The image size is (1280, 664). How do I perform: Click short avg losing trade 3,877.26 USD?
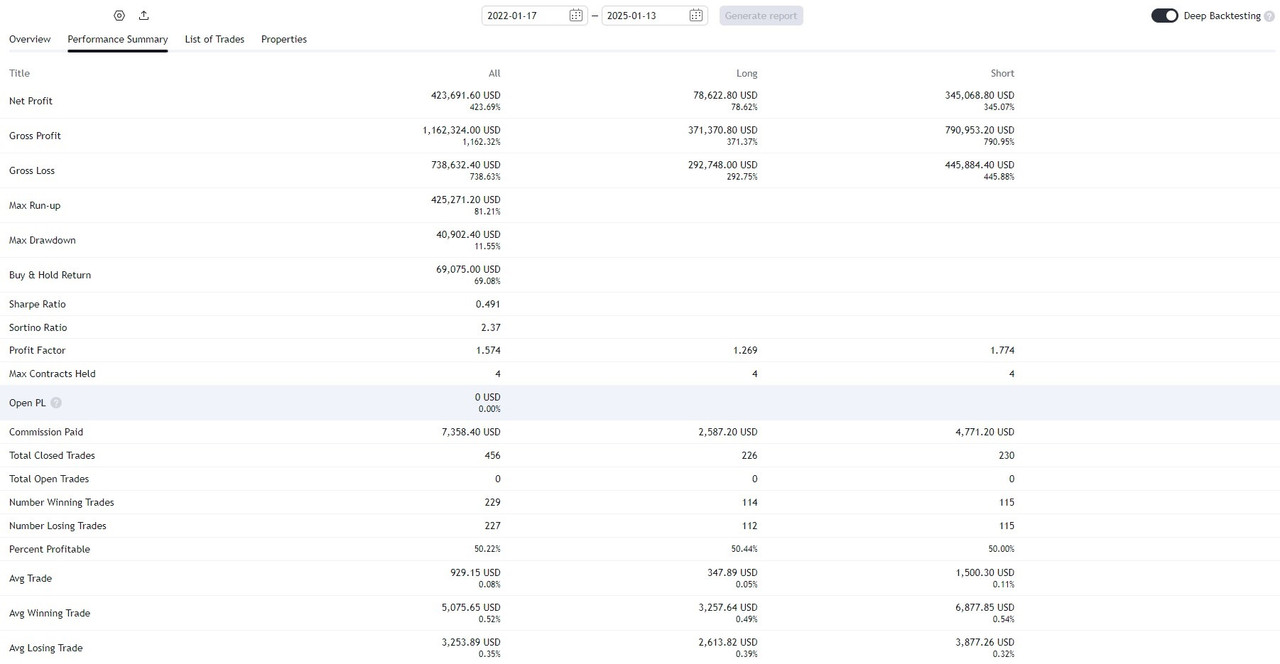pos(985,643)
